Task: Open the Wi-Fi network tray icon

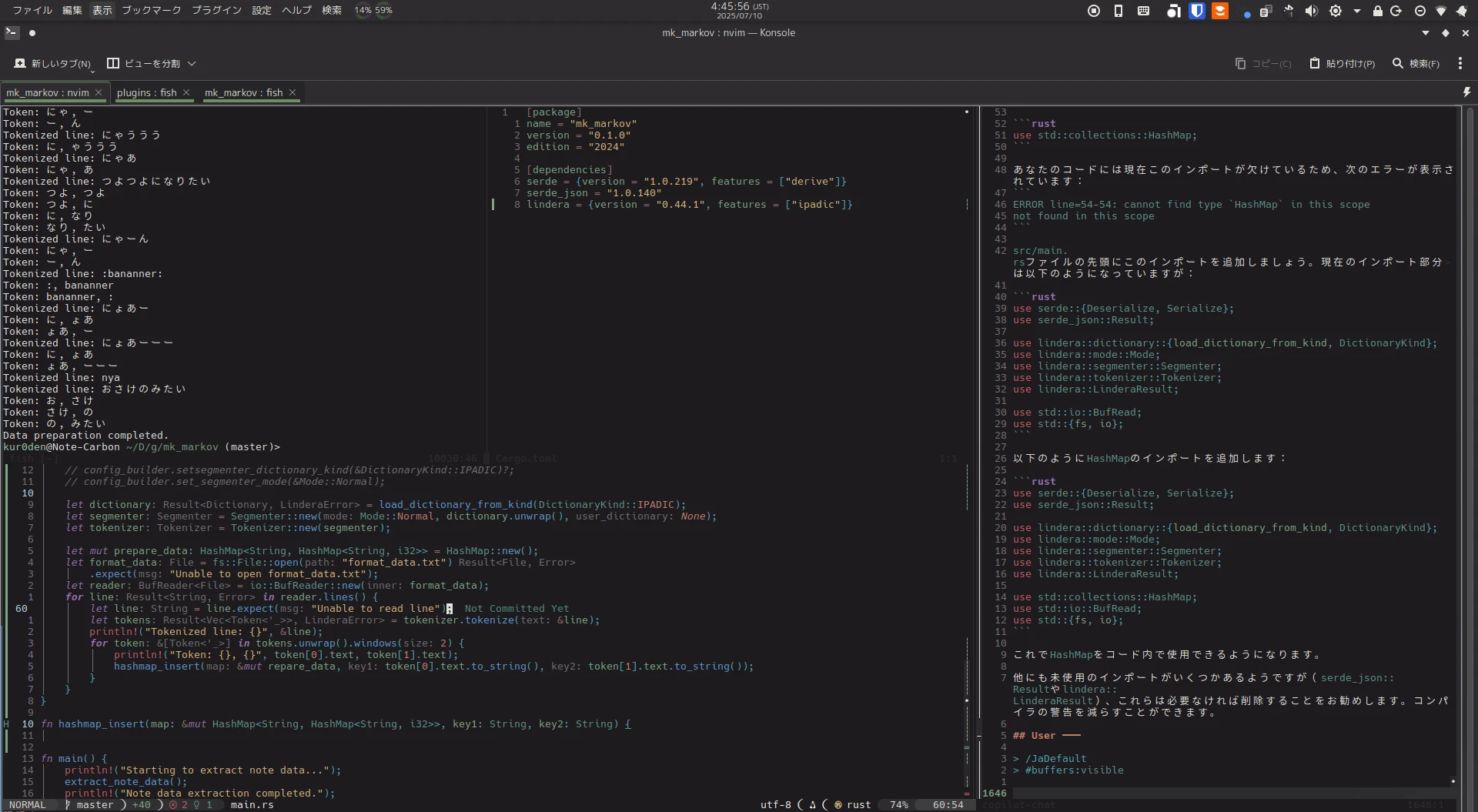Action: tap(1441, 11)
